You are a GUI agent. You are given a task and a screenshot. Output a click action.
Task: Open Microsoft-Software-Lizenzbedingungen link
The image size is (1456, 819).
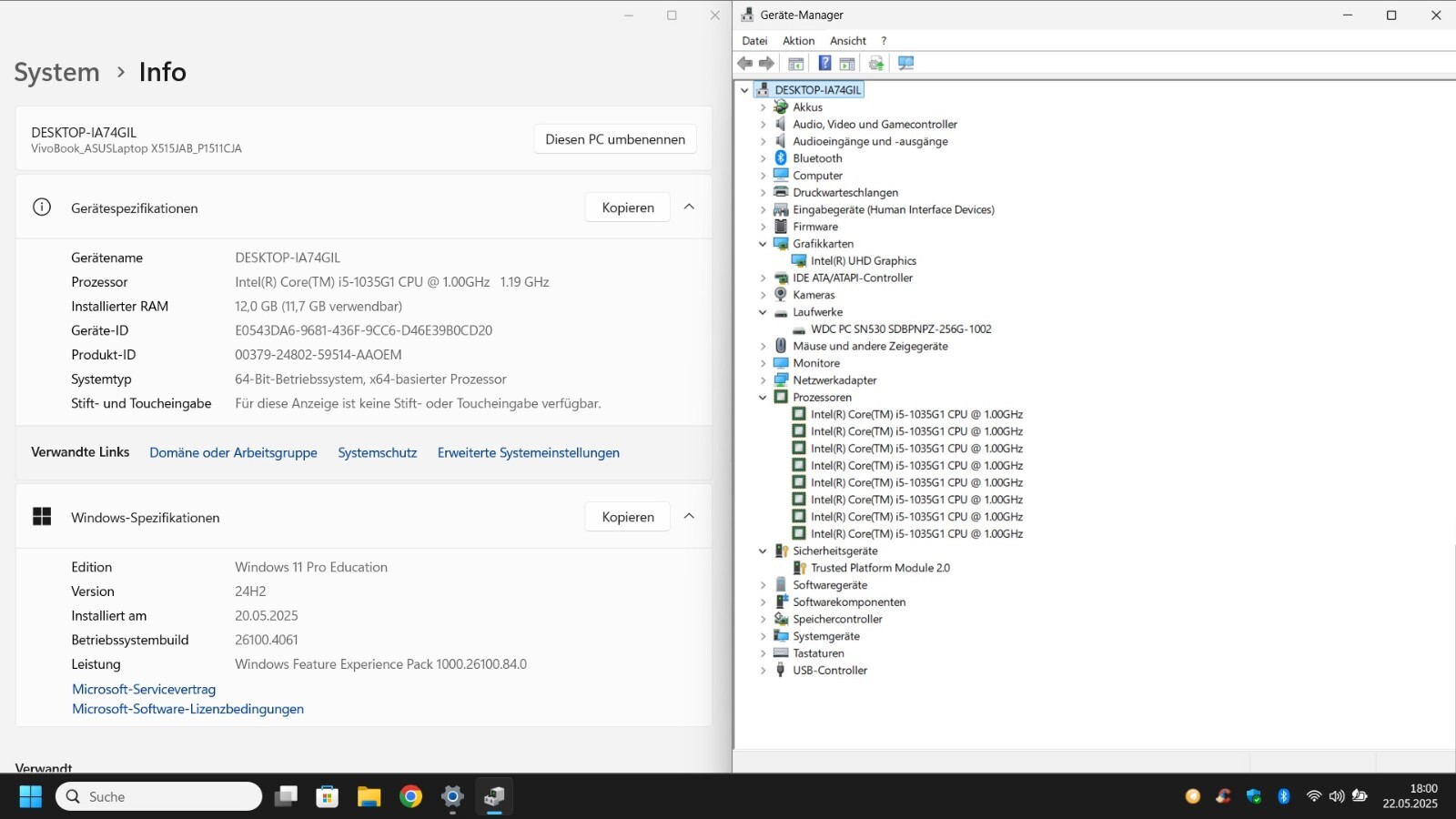[x=188, y=710]
